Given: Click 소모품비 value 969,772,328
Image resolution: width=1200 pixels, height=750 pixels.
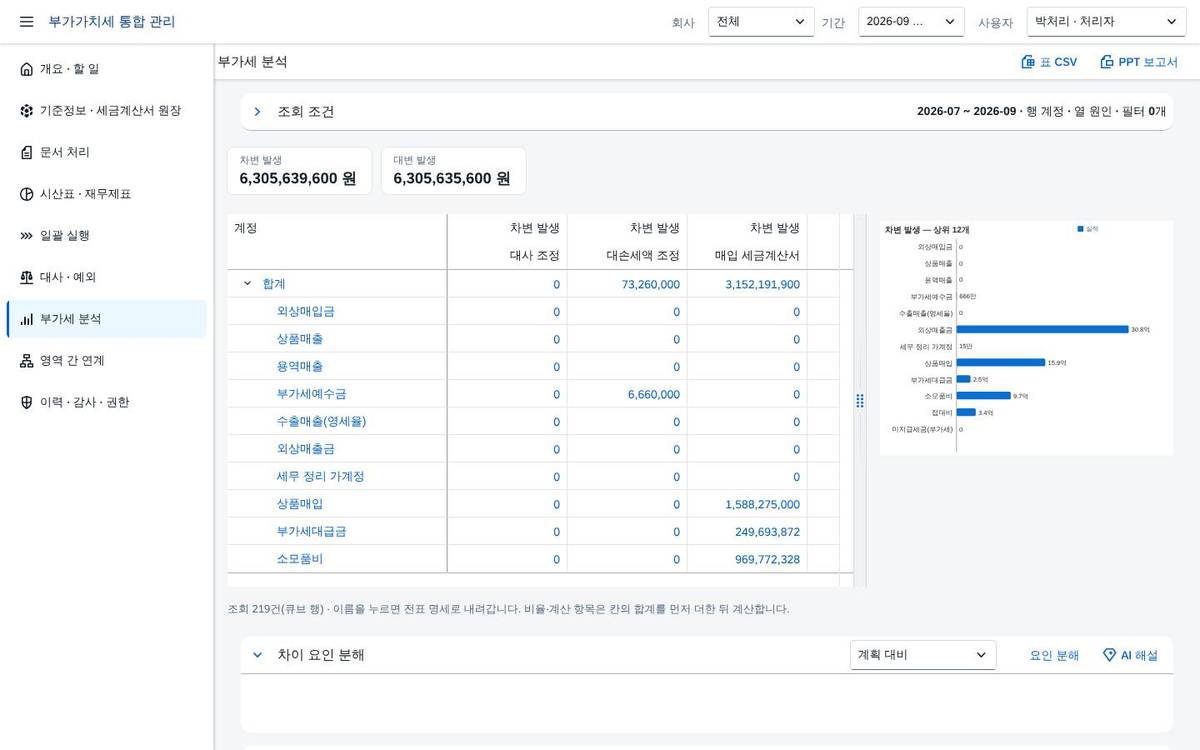Looking at the screenshot, I should point(767,559).
